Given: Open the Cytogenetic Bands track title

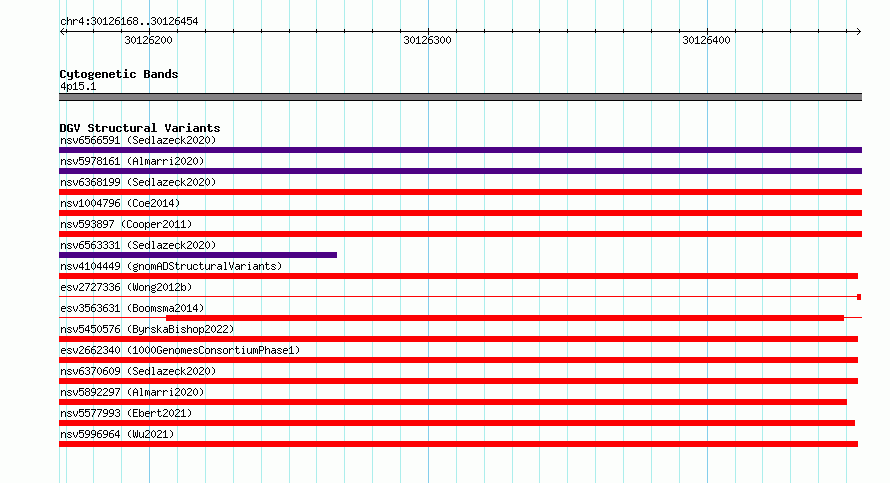Looking at the screenshot, I should tap(119, 74).
